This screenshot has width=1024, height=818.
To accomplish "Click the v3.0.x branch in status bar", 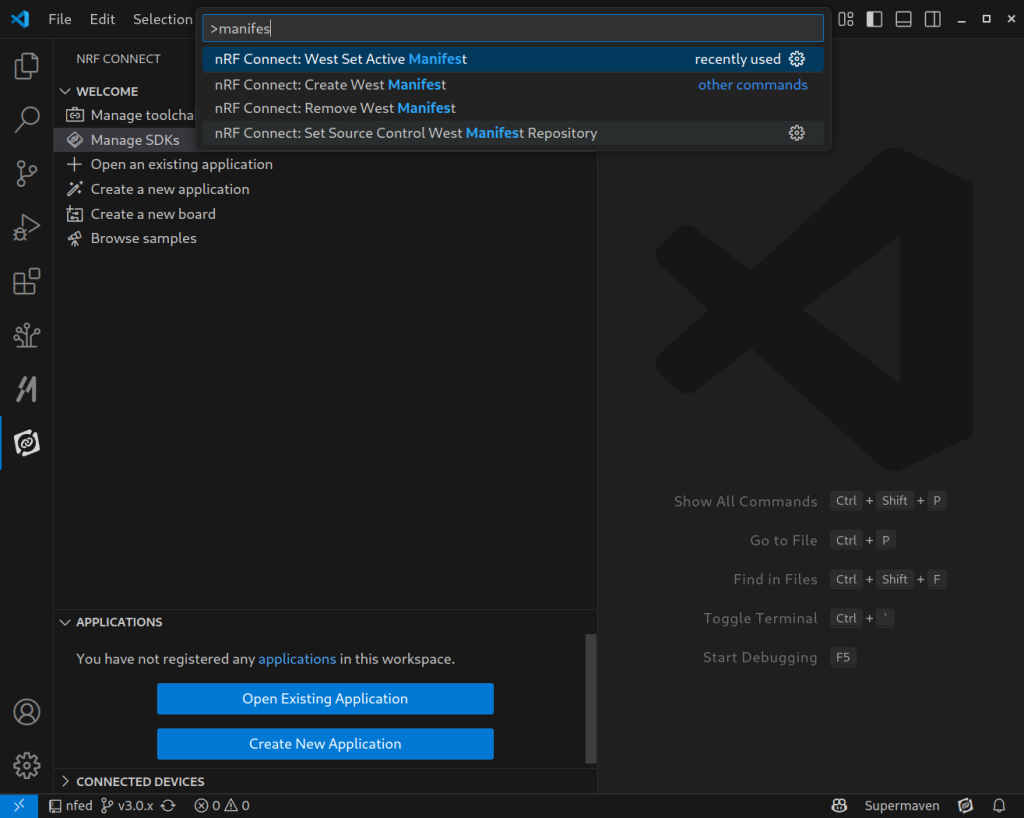I will click(127, 806).
